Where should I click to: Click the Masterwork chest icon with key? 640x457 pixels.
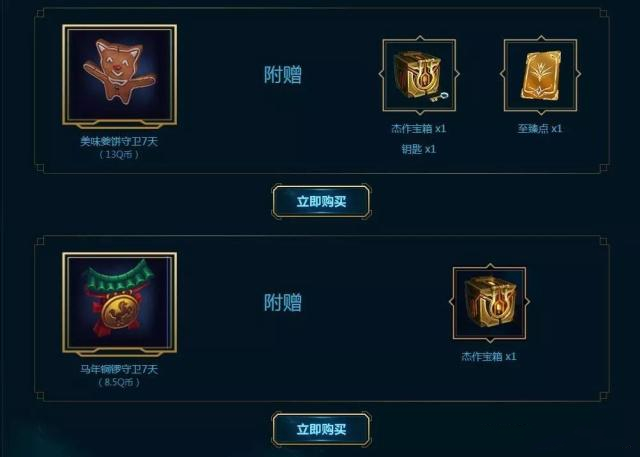pyautogui.click(x=419, y=75)
